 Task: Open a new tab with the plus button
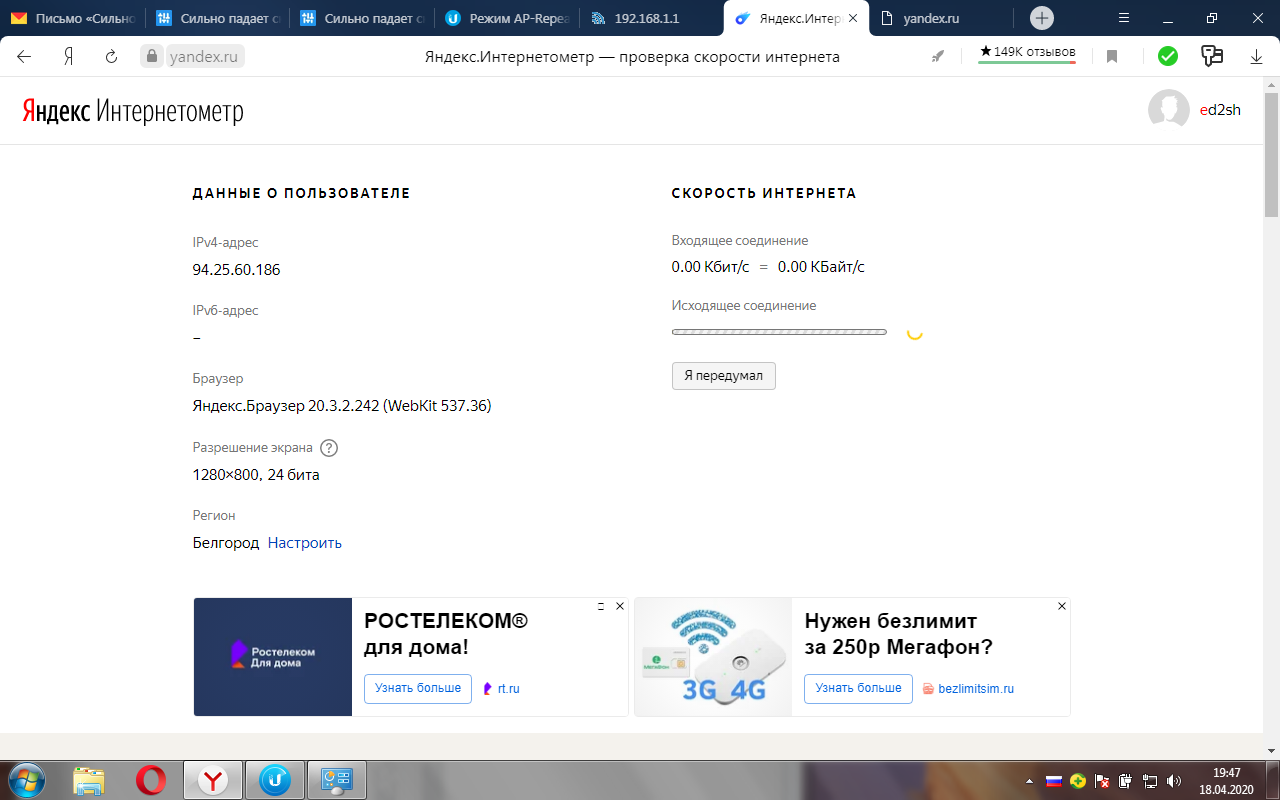(1042, 18)
